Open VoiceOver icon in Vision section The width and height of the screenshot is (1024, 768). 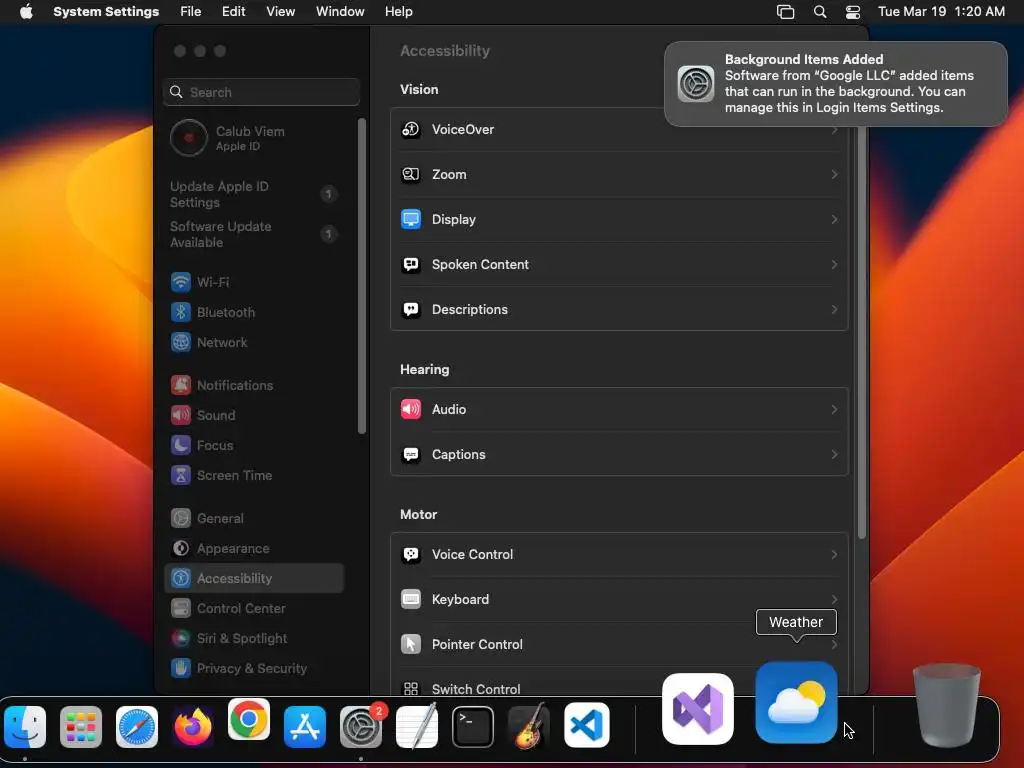[410, 129]
